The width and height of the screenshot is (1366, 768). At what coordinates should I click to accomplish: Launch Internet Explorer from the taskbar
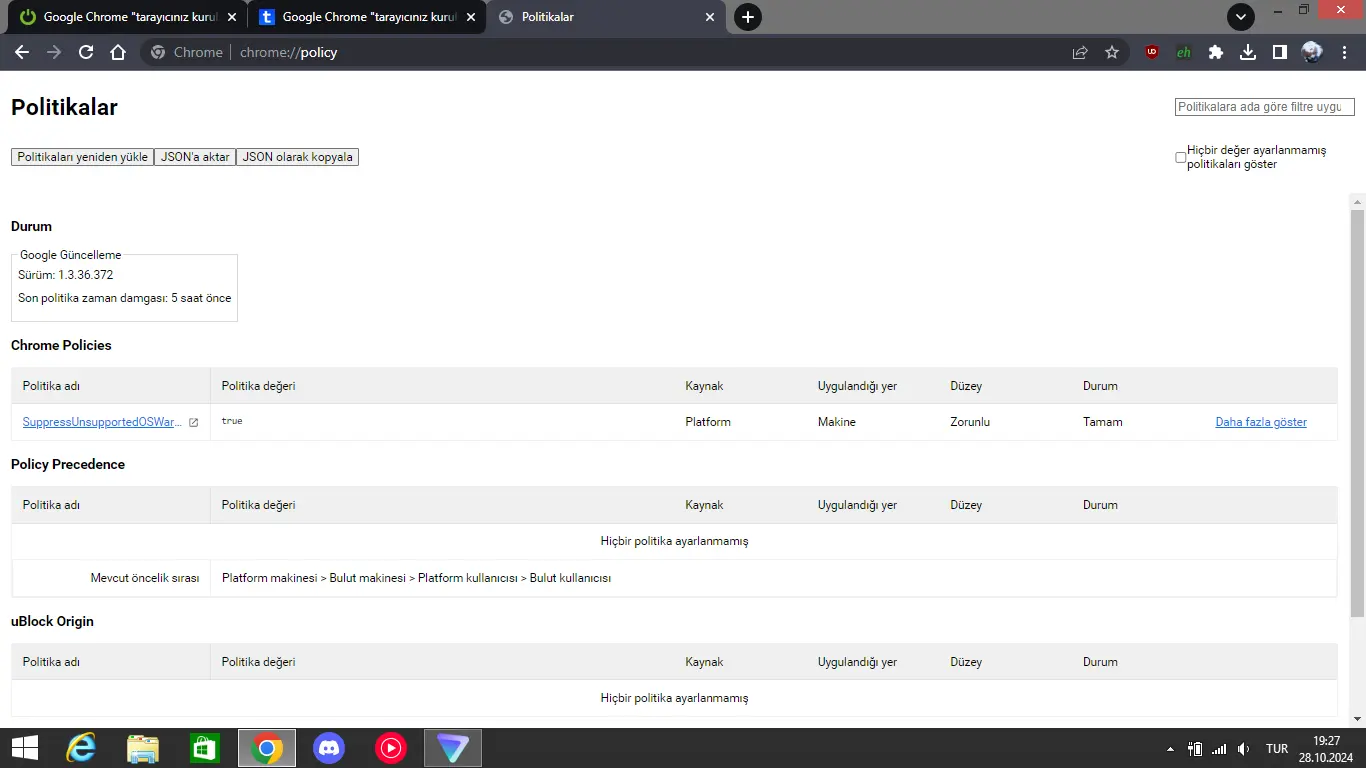coord(81,748)
